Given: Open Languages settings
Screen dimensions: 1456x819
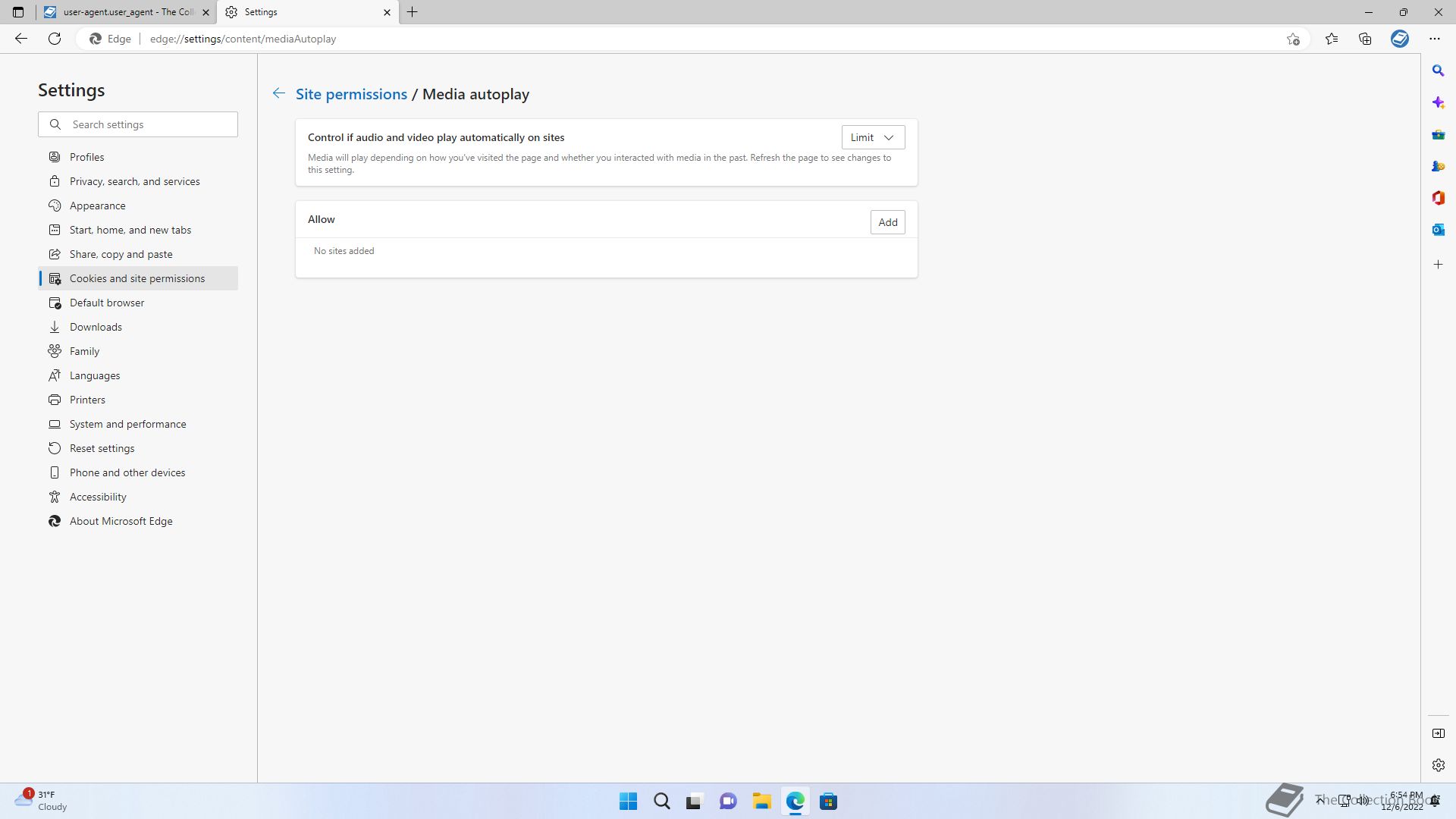Looking at the screenshot, I should pos(138,375).
